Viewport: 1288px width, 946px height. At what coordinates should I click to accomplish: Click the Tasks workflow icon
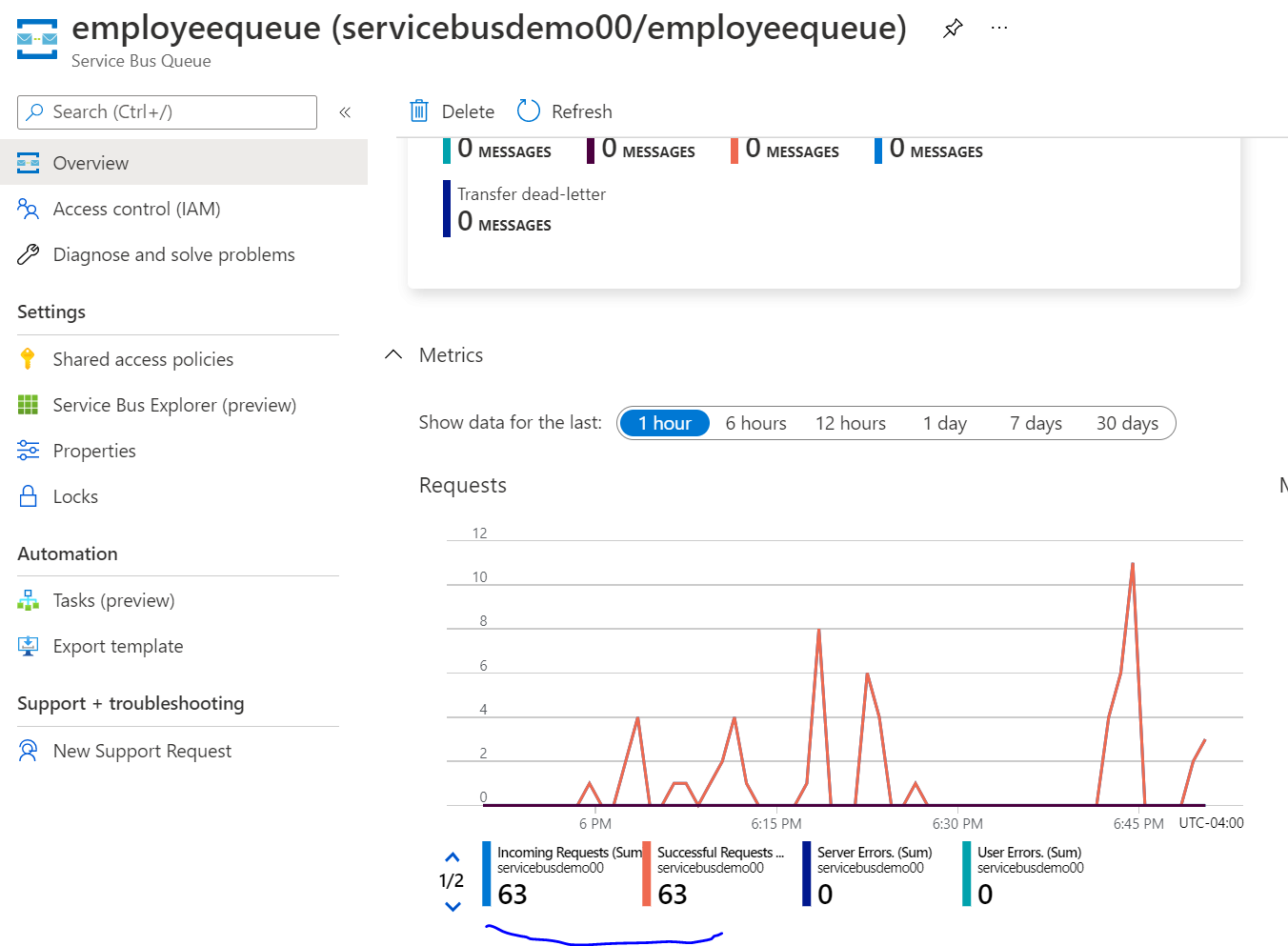pyautogui.click(x=29, y=600)
